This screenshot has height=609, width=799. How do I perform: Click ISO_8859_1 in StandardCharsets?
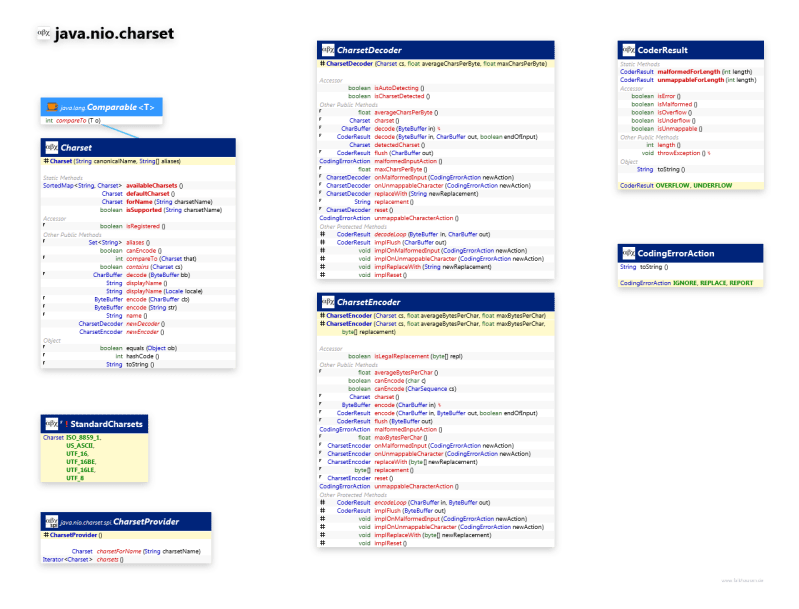click(84, 437)
